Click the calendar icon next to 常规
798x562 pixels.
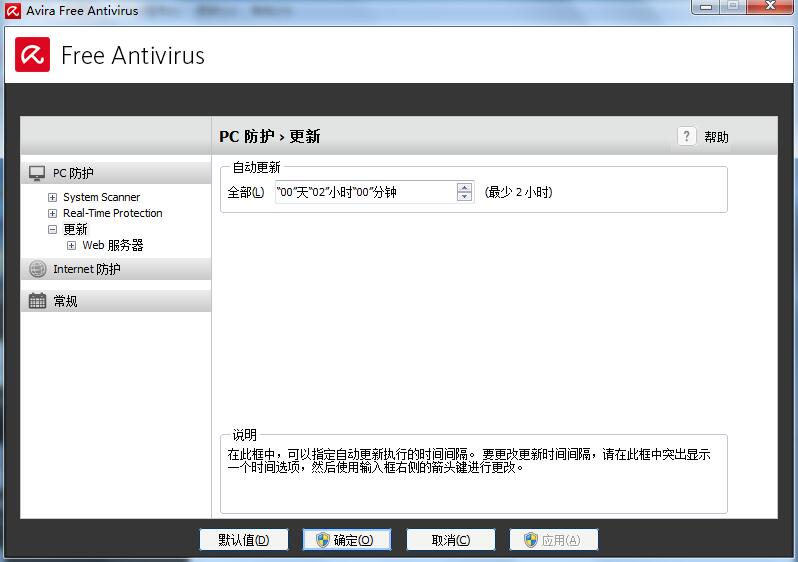(37, 301)
